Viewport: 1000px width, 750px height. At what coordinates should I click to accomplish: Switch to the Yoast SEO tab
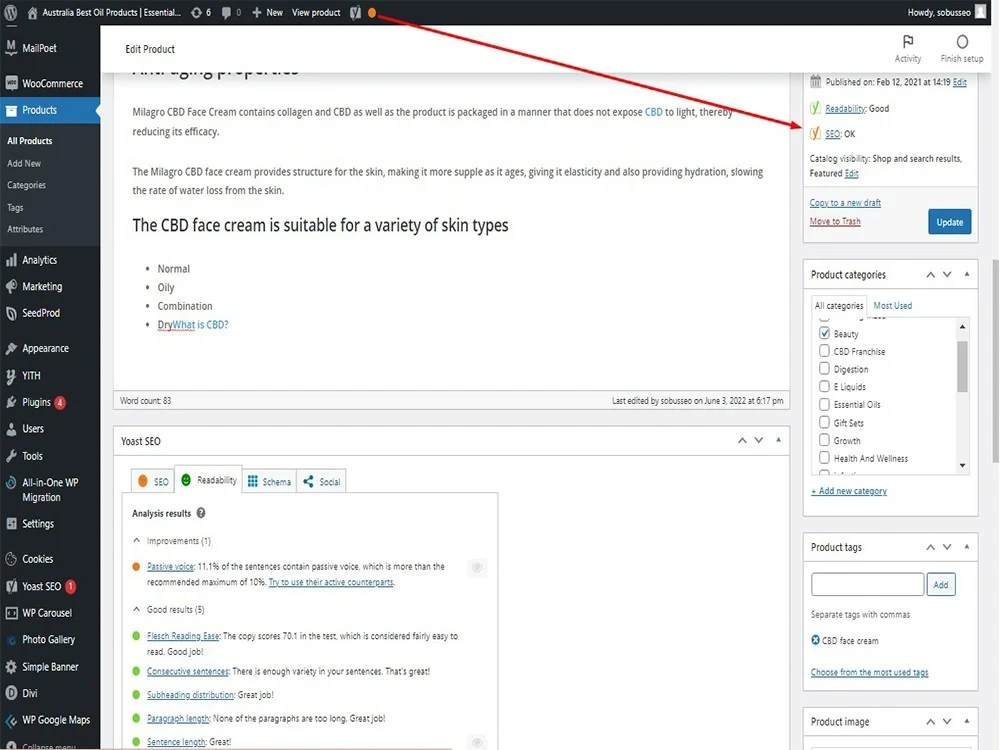coord(154,482)
